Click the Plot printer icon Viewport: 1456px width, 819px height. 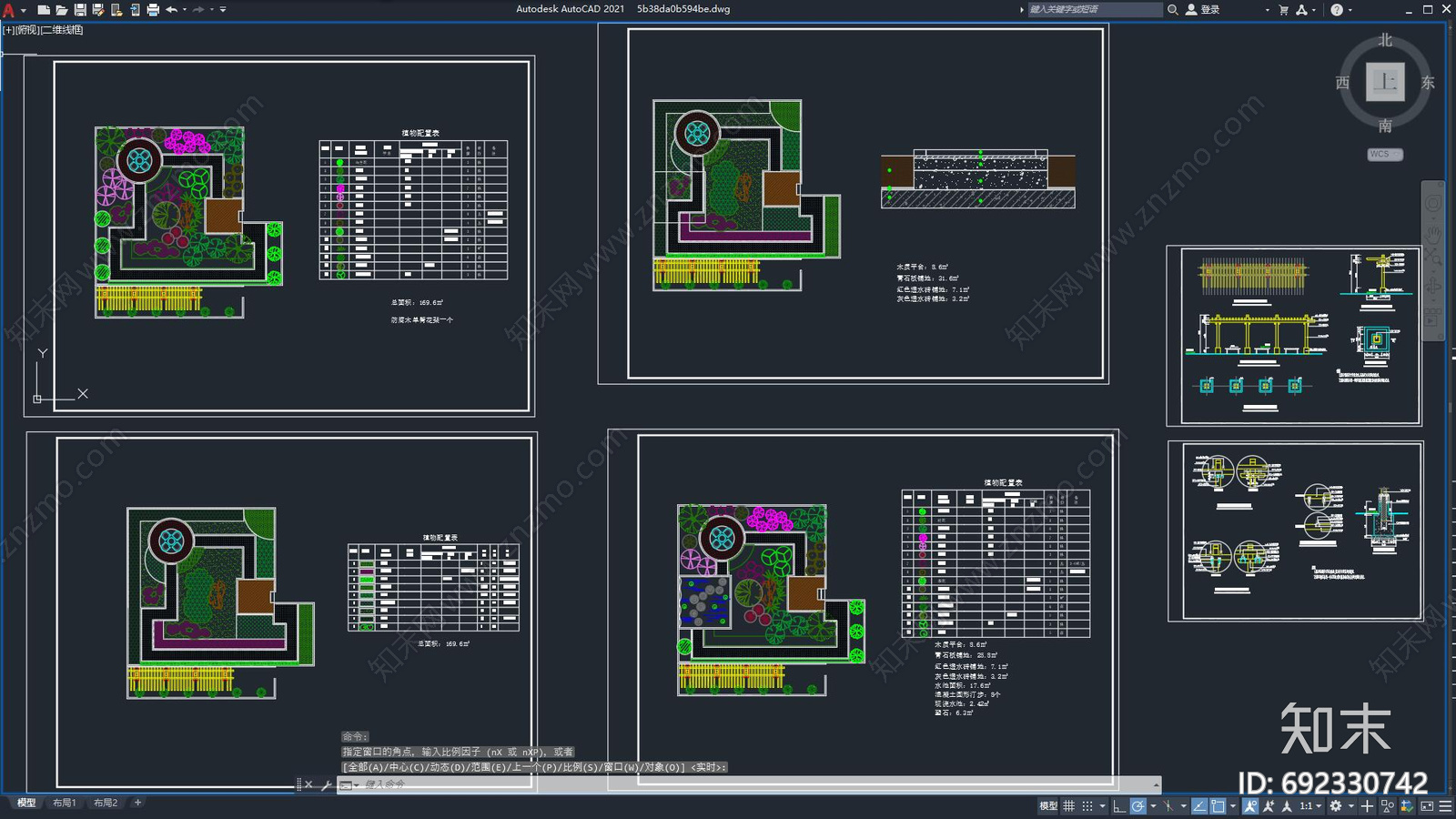coord(153,10)
